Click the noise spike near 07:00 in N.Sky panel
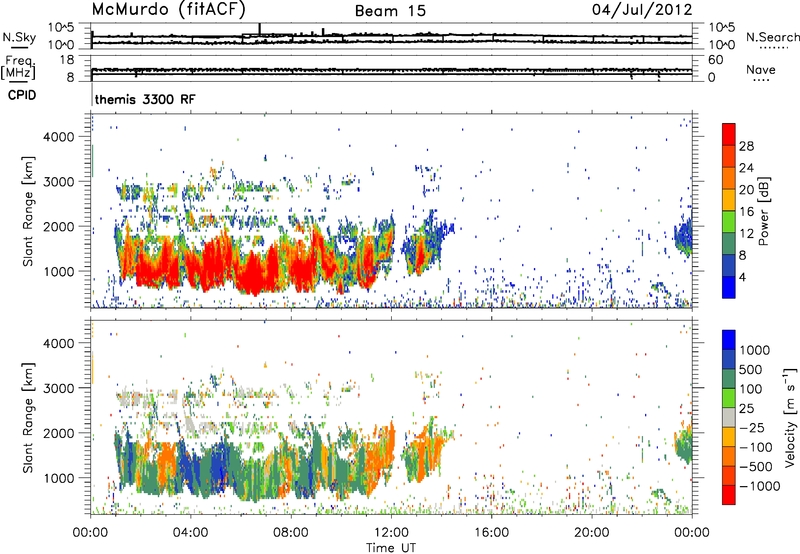 tap(260, 30)
